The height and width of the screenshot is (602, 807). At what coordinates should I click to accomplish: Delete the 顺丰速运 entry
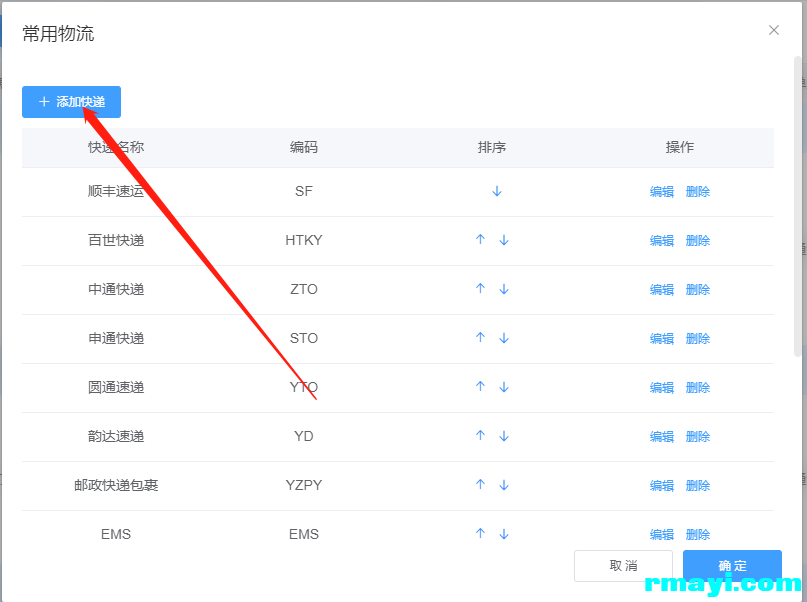pyautogui.click(x=698, y=192)
